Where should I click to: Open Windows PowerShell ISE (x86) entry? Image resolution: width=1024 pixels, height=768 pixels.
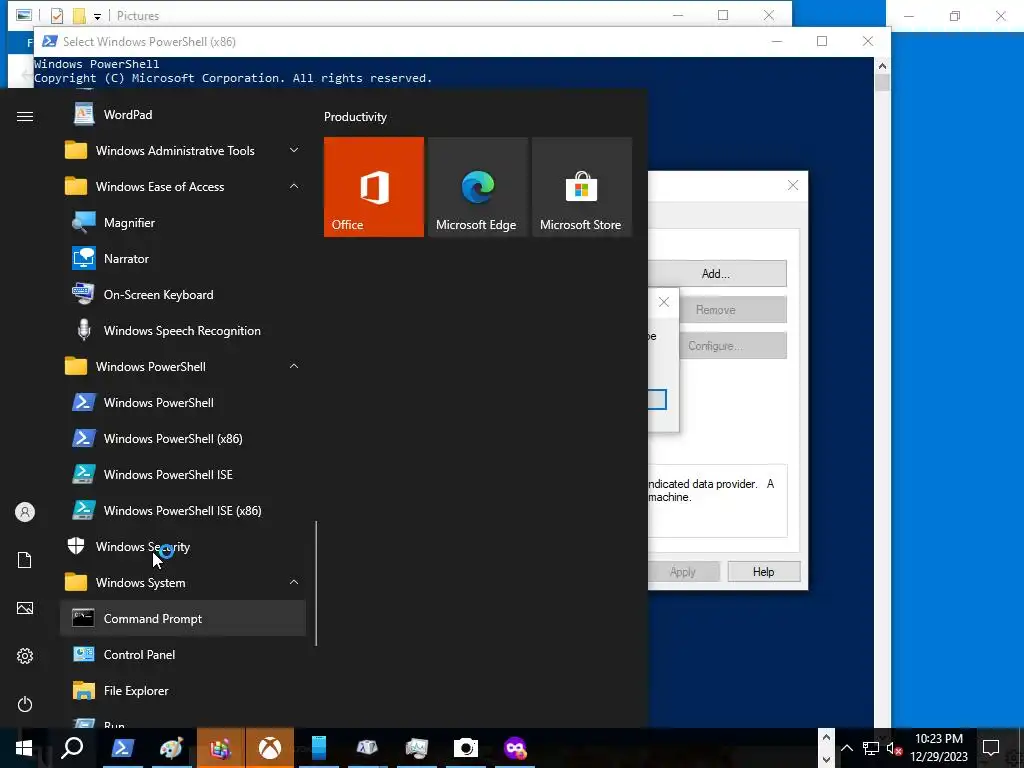[183, 510]
